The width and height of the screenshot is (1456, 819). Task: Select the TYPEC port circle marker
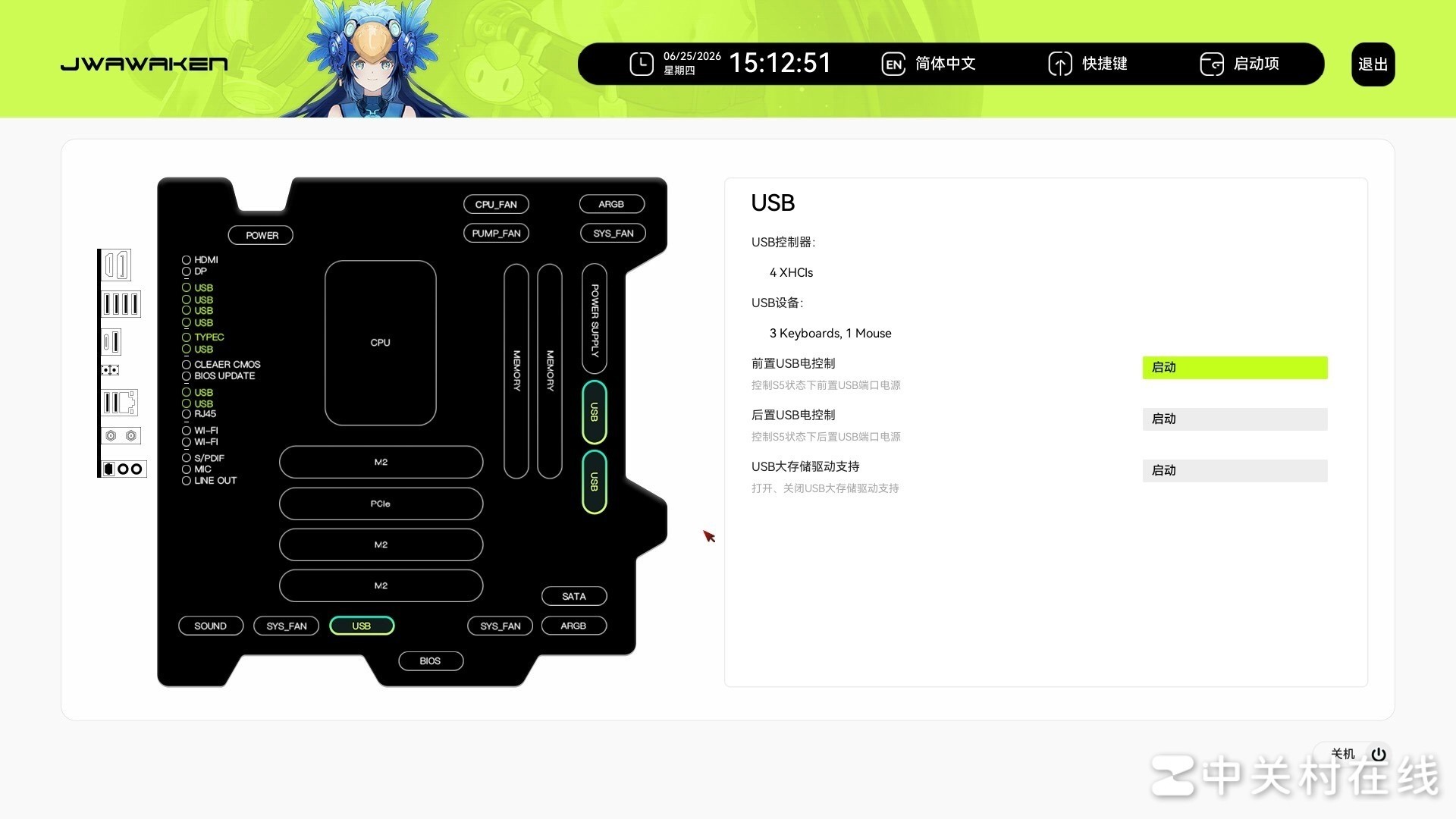[x=186, y=337]
